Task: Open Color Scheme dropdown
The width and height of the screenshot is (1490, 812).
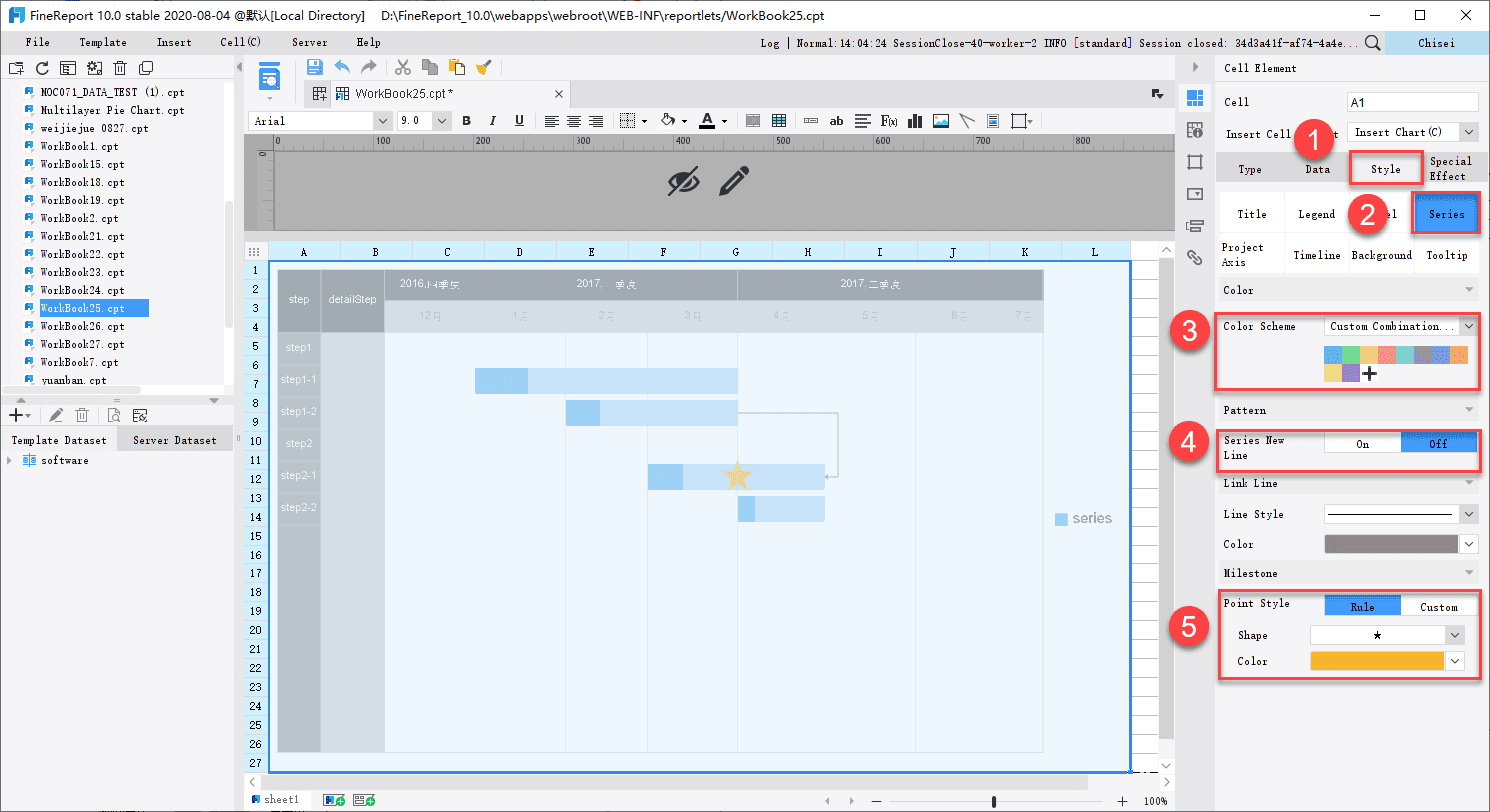Action: click(1468, 326)
